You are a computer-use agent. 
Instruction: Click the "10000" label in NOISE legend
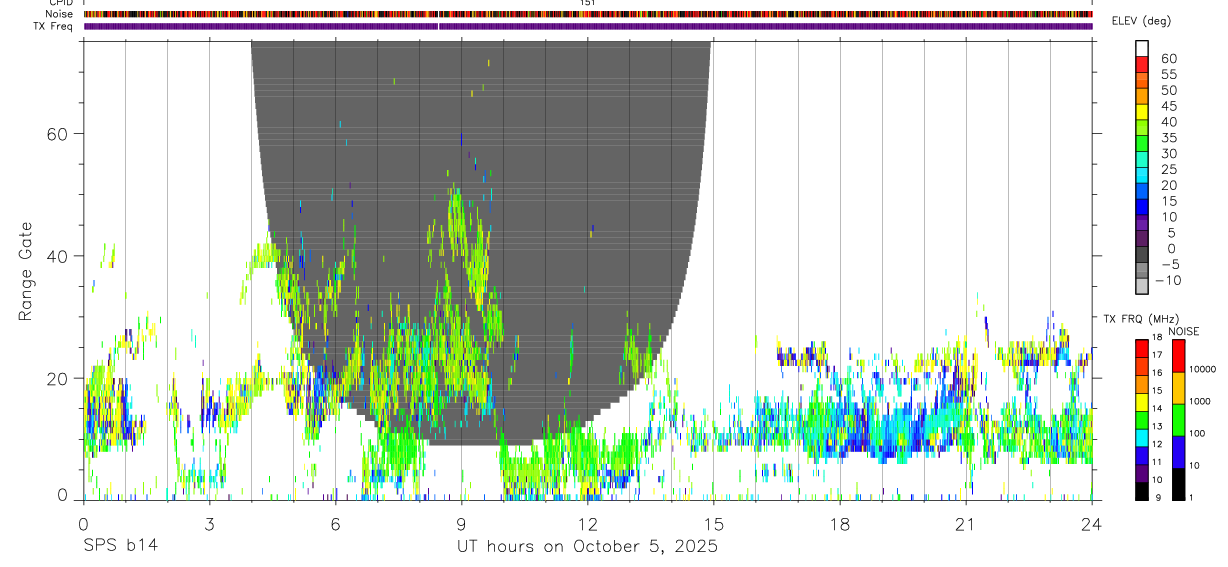tap(1204, 369)
